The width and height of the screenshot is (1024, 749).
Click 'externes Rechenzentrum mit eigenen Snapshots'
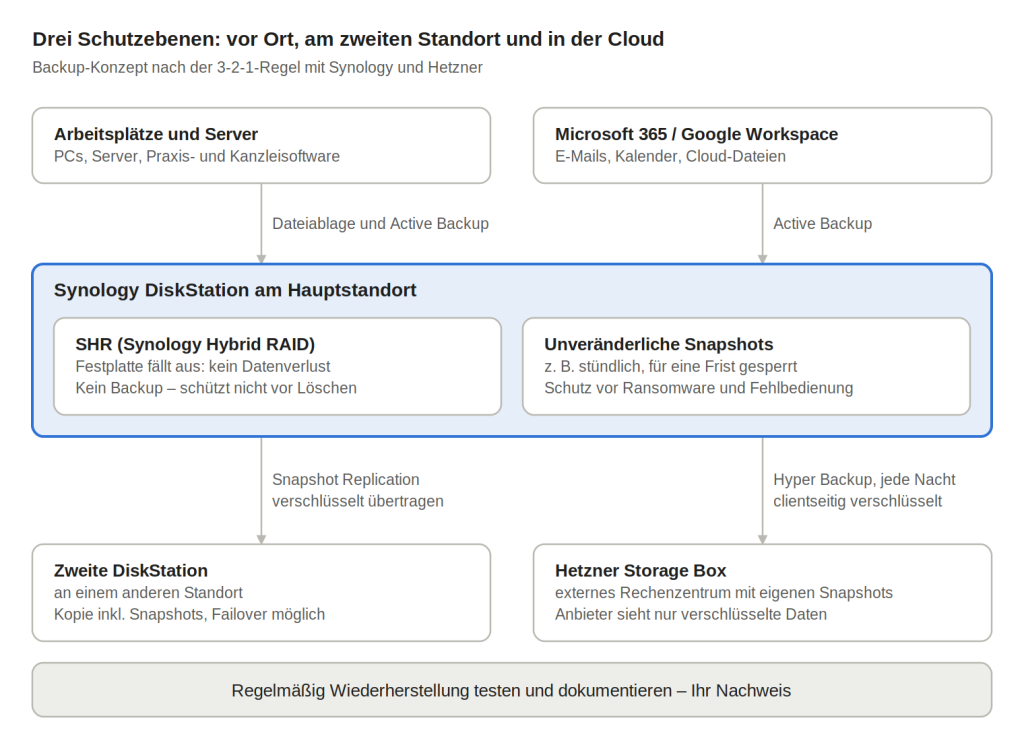click(724, 592)
